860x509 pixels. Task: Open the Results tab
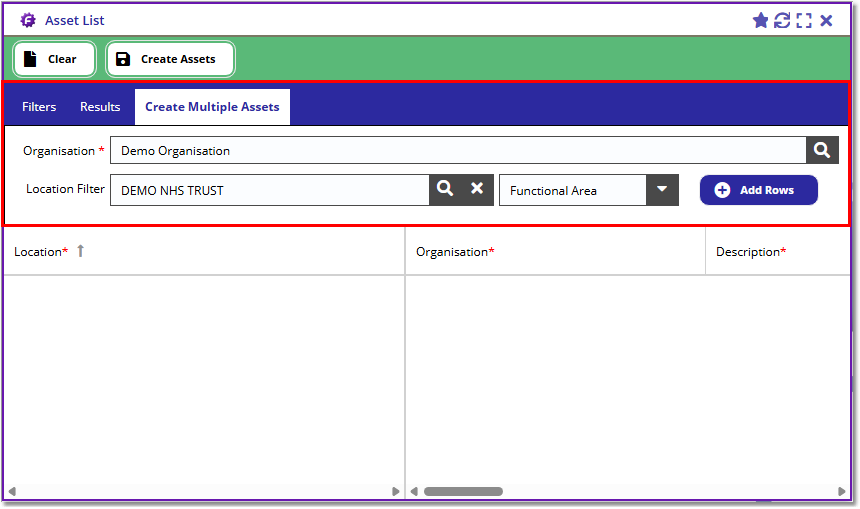pos(100,107)
